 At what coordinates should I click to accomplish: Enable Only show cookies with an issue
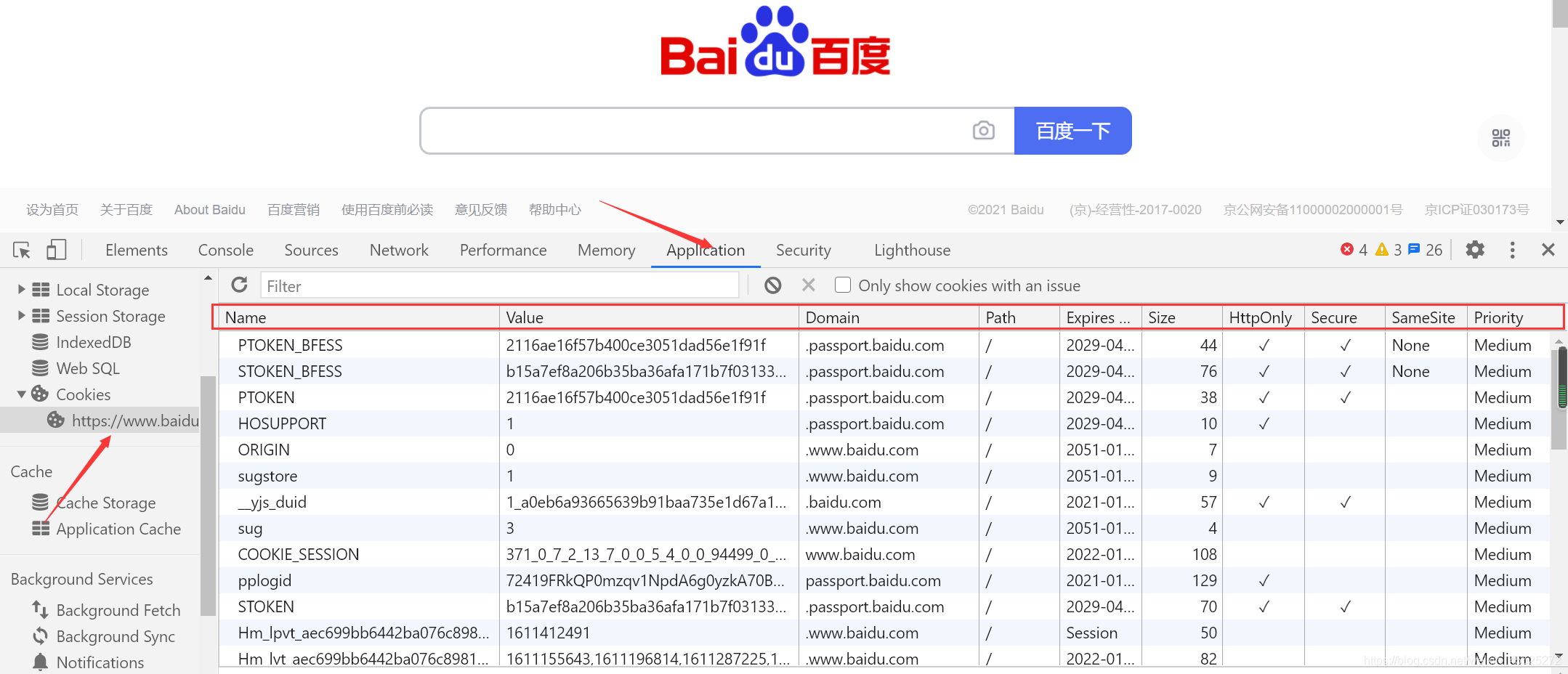pyautogui.click(x=843, y=285)
